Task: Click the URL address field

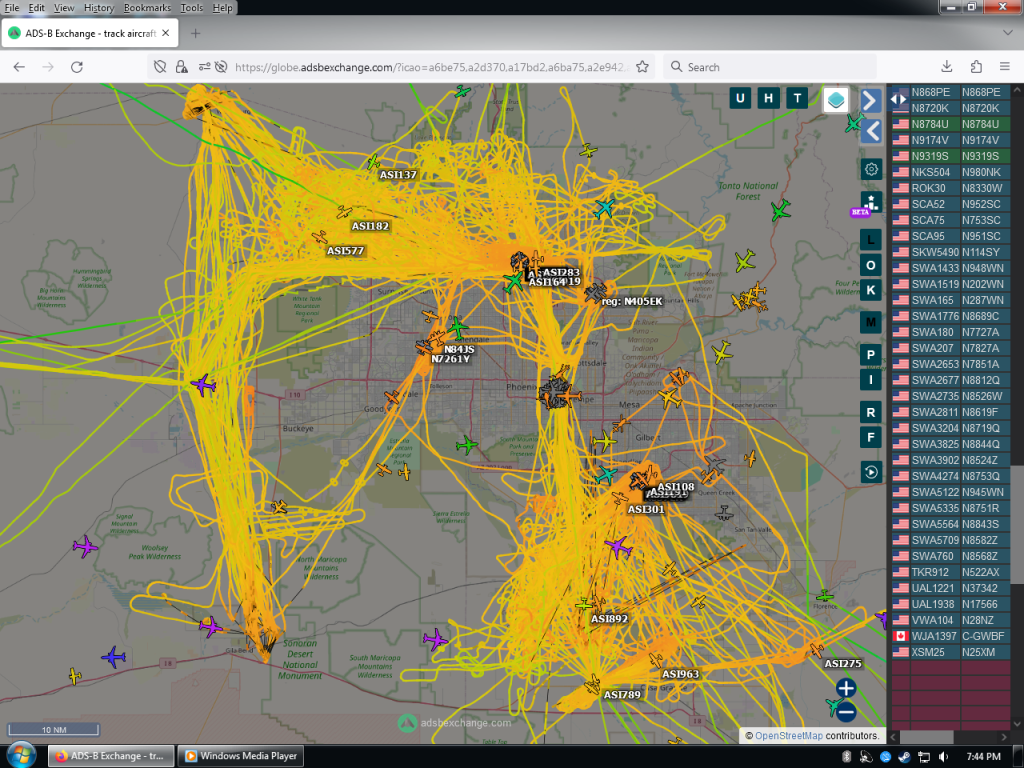Action: click(x=431, y=67)
